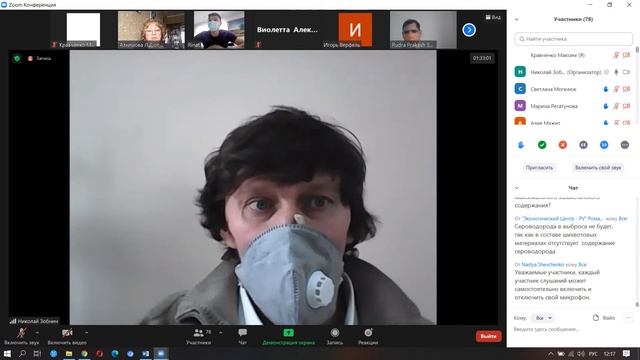The width and height of the screenshot is (640, 360).
Task: Open Task View on the taskbar
Action: click(37, 353)
